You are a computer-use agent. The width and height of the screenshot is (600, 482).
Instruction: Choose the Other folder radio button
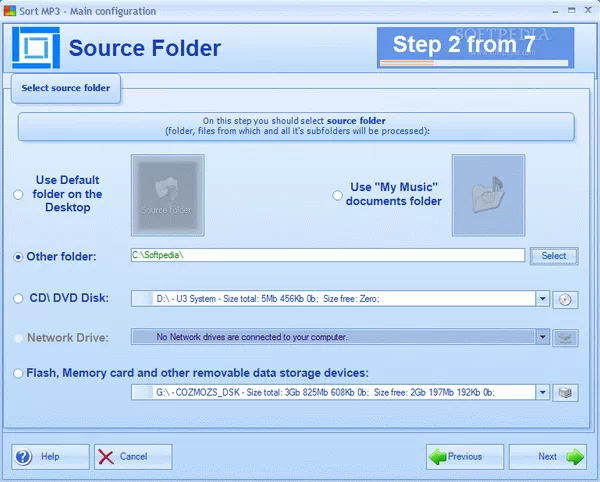(x=18, y=257)
